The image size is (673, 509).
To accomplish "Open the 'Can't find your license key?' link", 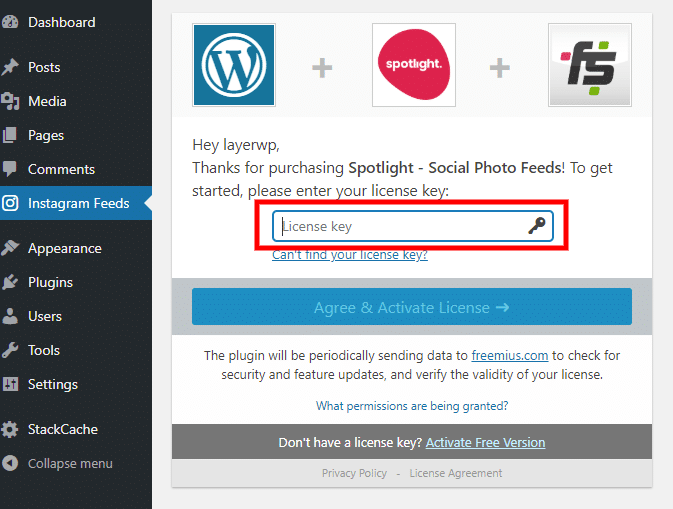I will pyautogui.click(x=350, y=255).
